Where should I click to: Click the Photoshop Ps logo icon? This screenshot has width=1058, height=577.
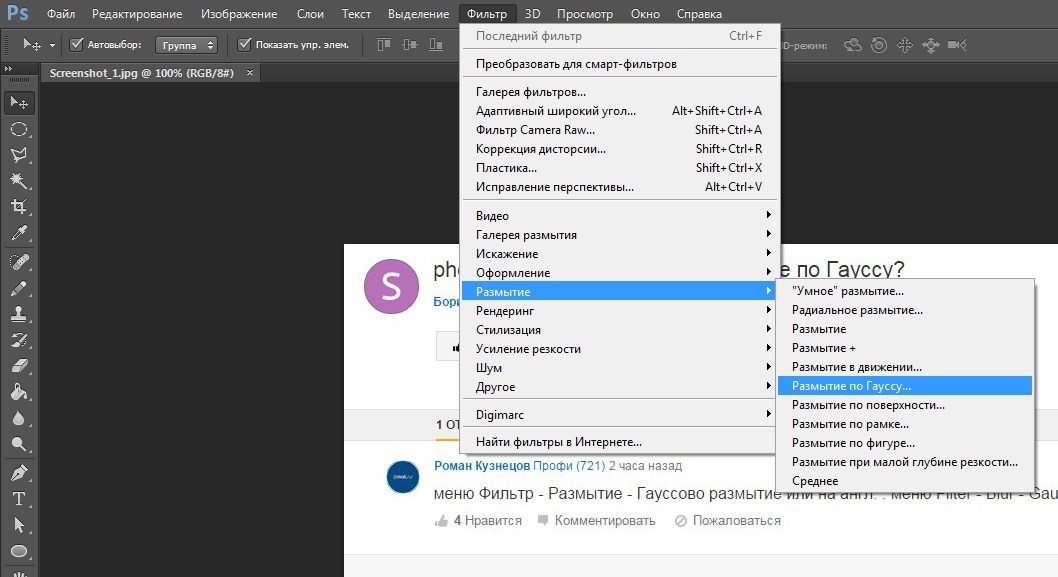tap(18, 13)
